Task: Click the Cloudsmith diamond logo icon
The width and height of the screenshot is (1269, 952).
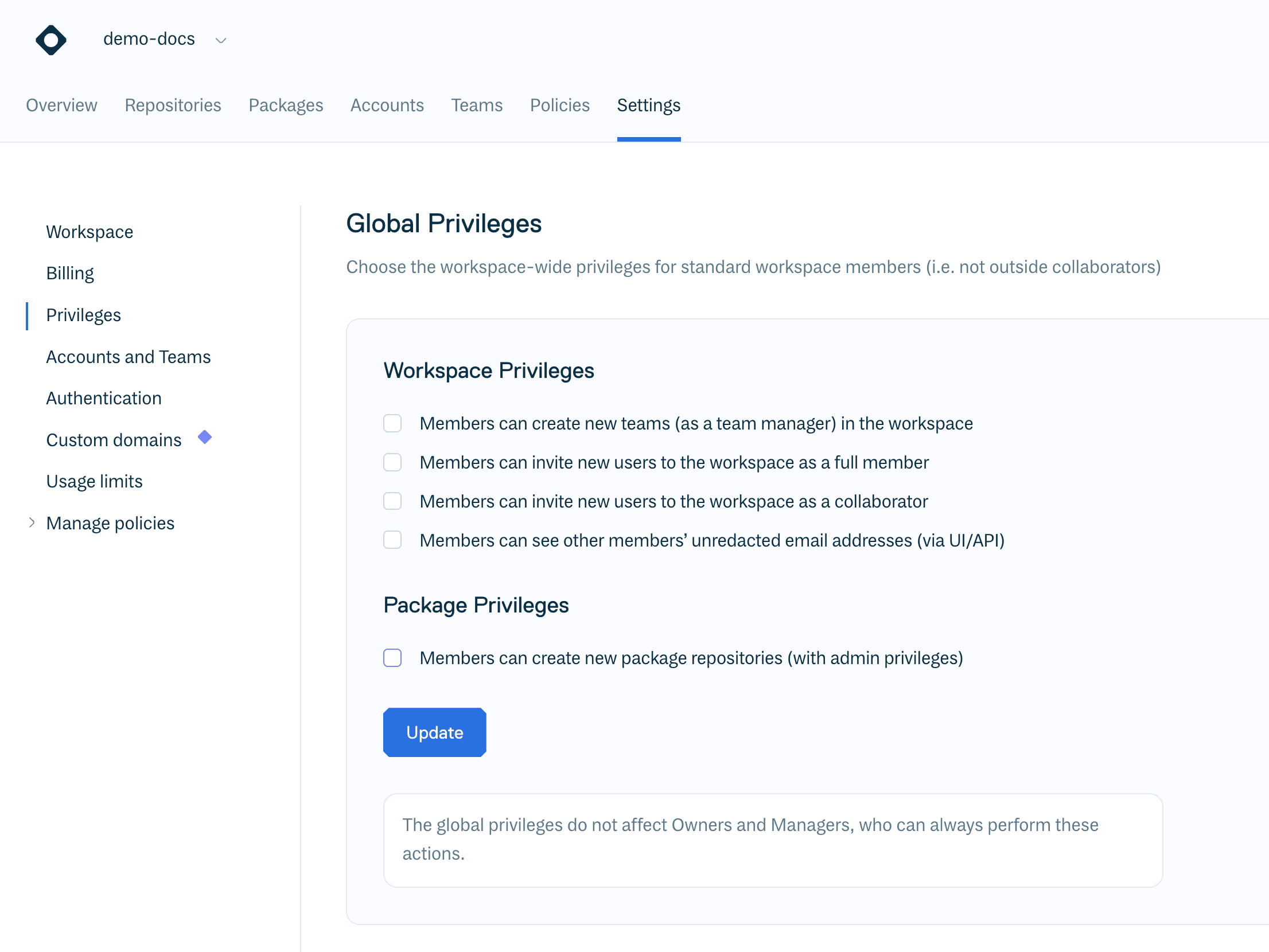Action: click(x=51, y=40)
